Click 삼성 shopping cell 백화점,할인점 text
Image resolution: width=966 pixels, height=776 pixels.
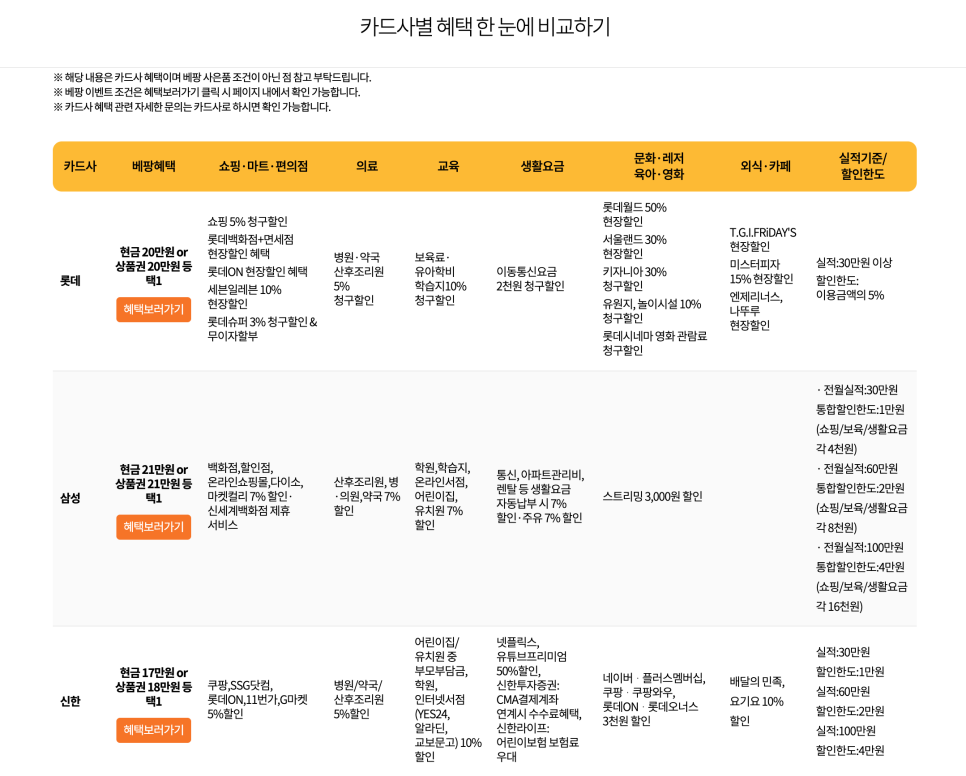256,496
